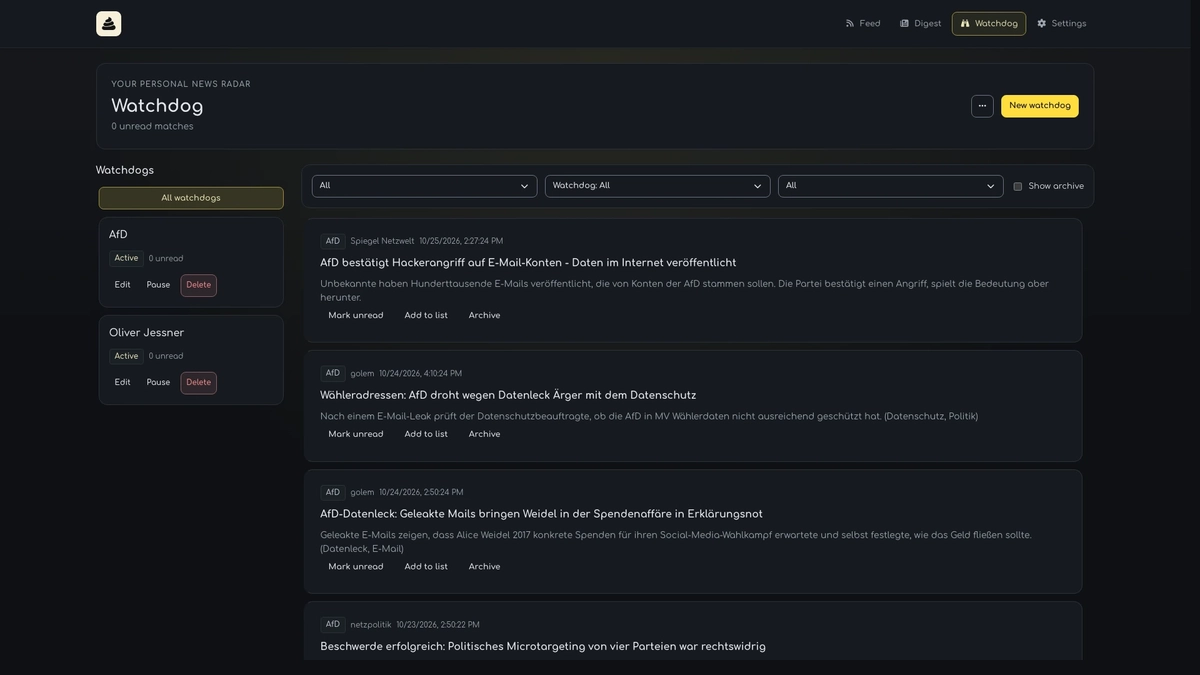Click the Watchdog binoculars icon
Screen dimensions: 1200x675
tap(965, 24)
